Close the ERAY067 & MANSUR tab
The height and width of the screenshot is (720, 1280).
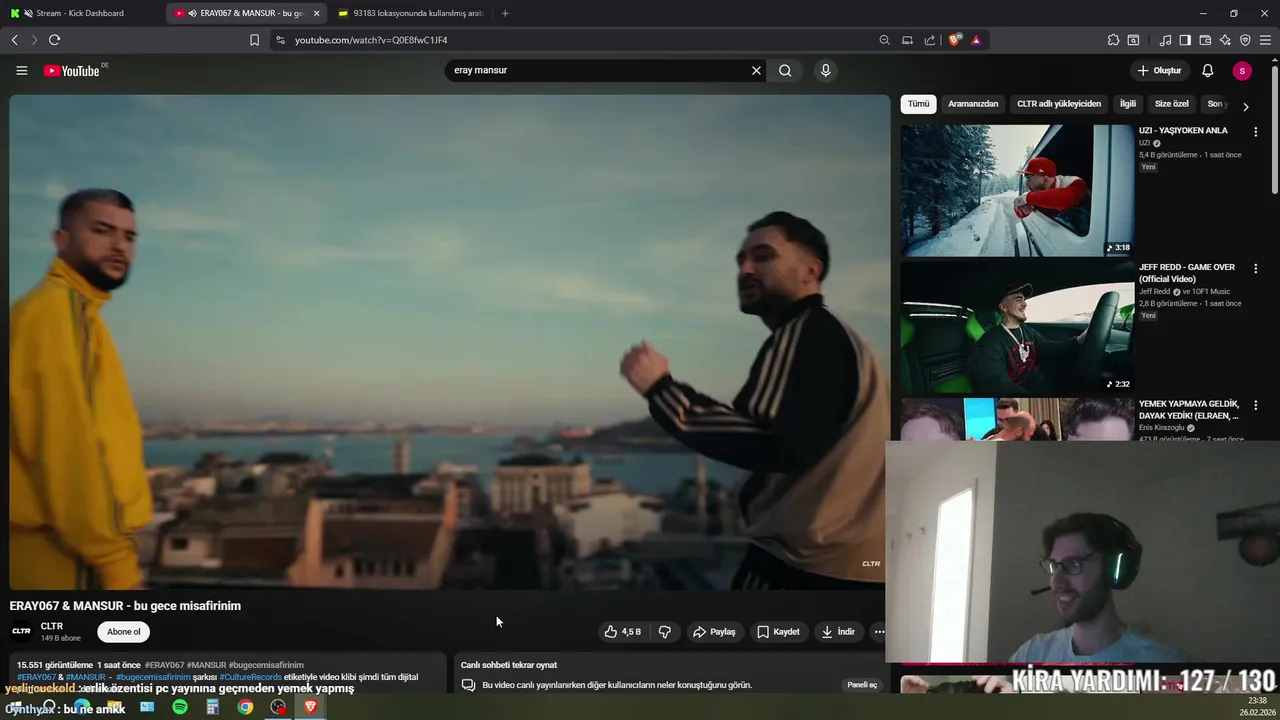(317, 13)
